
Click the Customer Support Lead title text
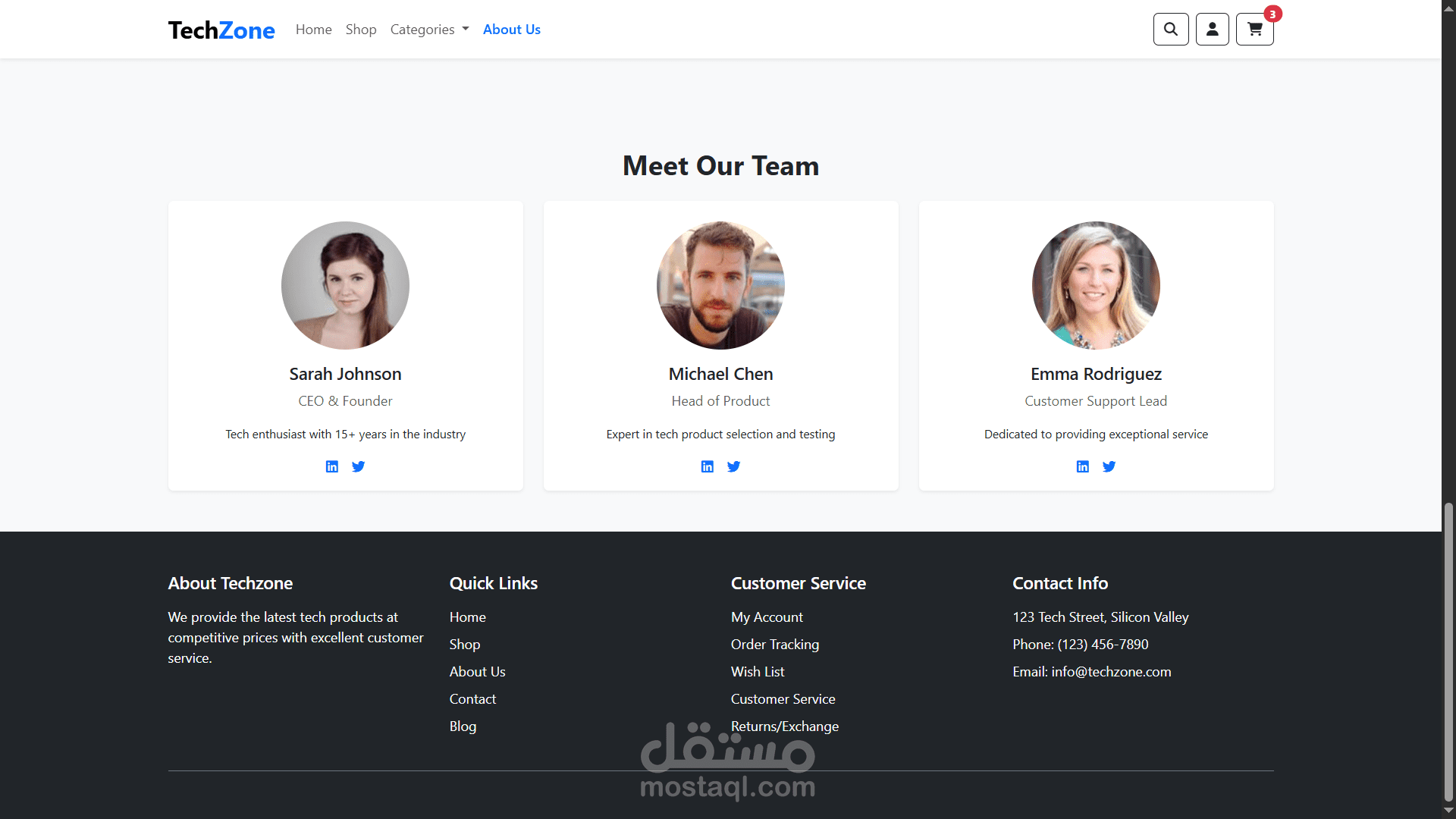1097,401
